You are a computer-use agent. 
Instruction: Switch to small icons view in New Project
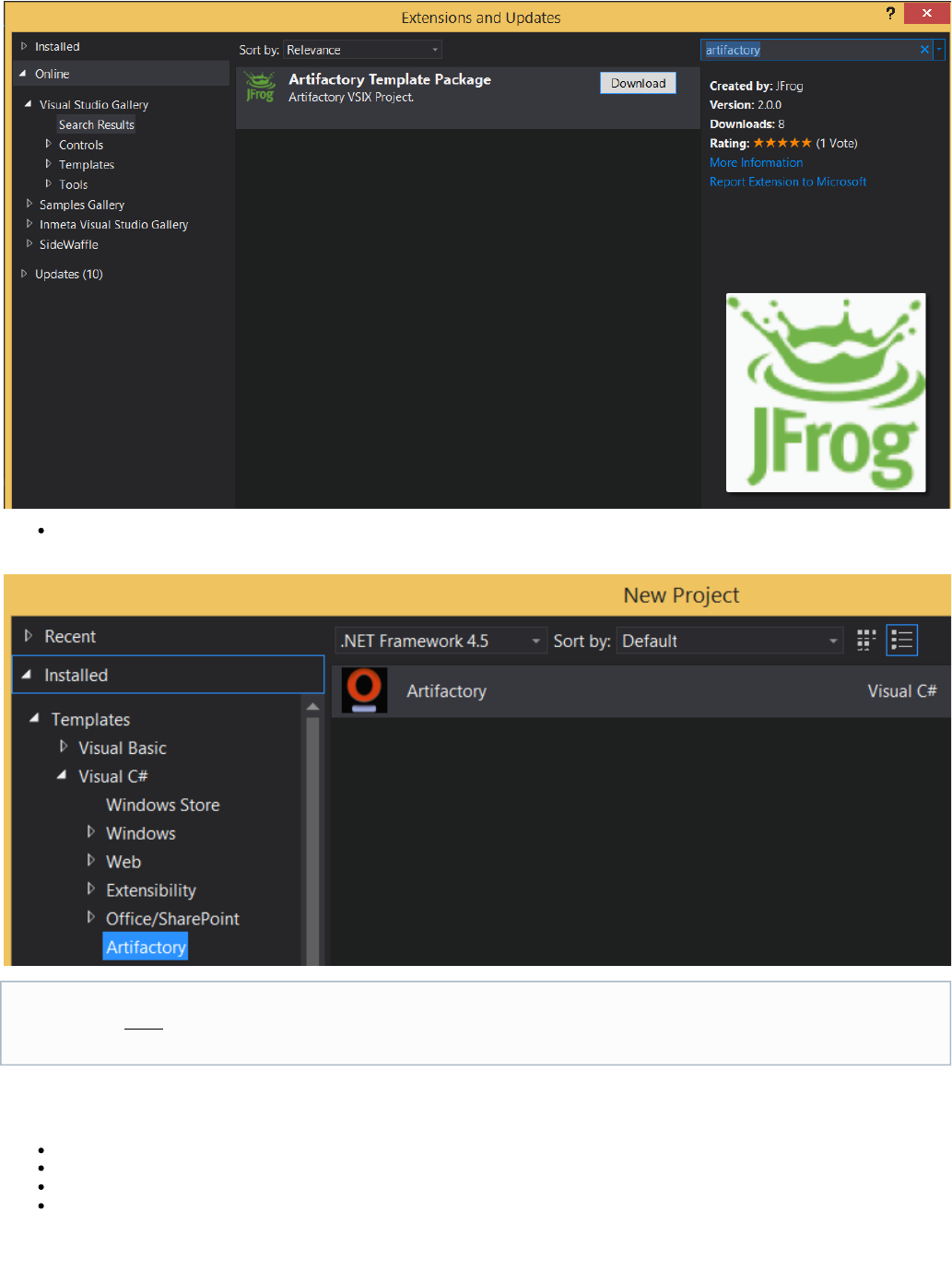click(x=866, y=641)
